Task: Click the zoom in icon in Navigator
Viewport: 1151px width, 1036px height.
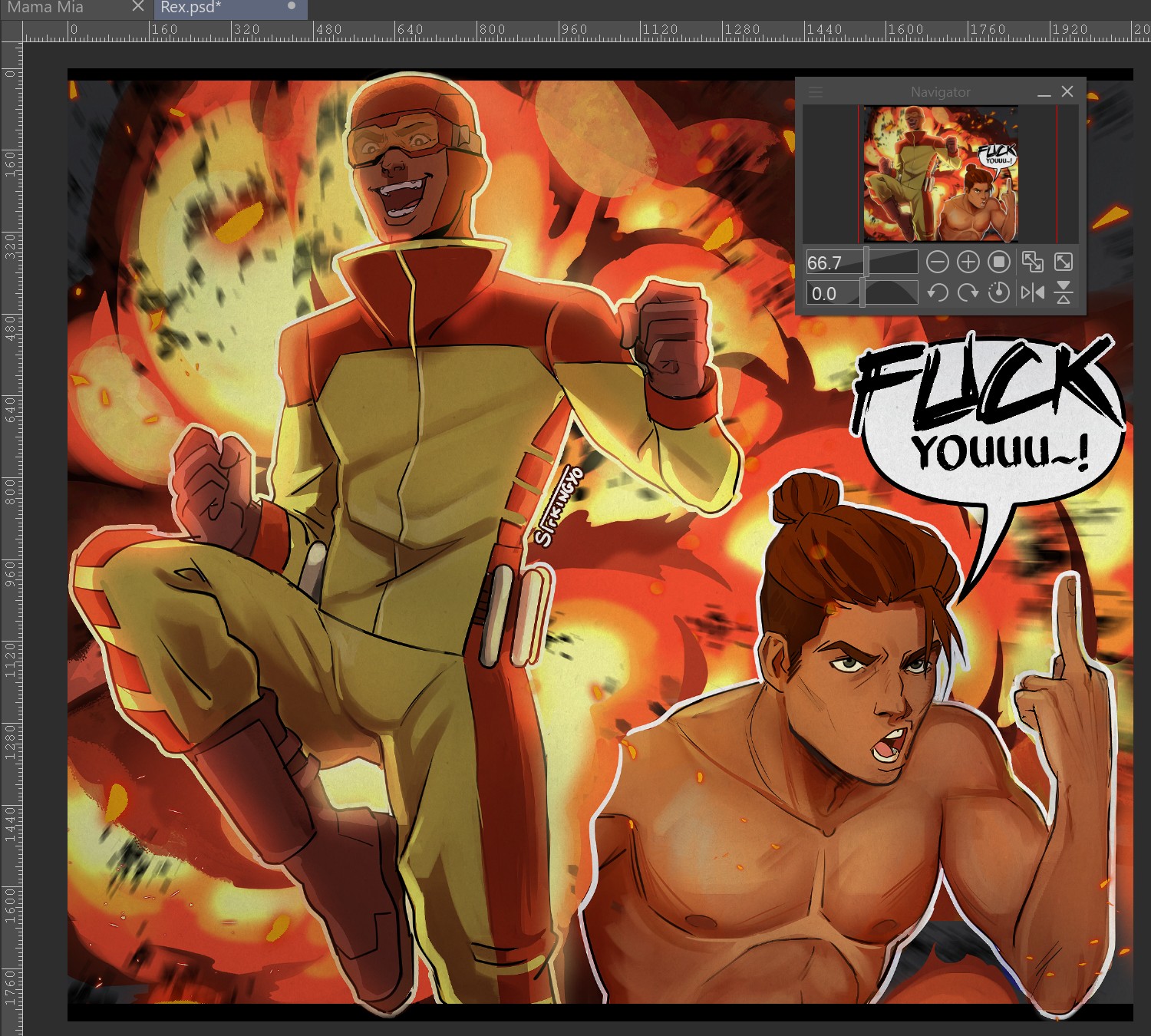Action: pyautogui.click(x=968, y=262)
